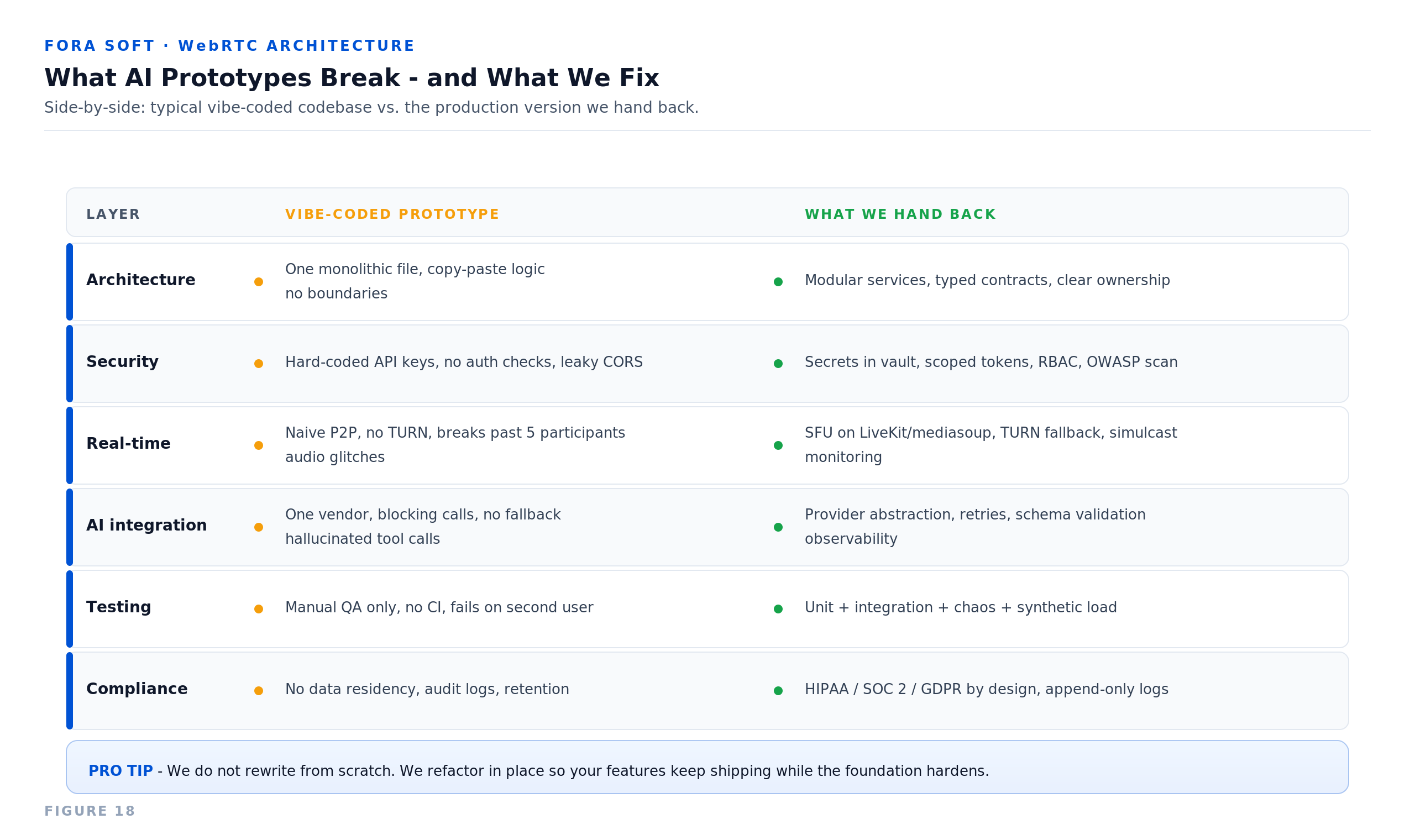Click 'No data residency, audit logs, retention'
Viewport: 1415px width, 840px height.
(x=427, y=690)
